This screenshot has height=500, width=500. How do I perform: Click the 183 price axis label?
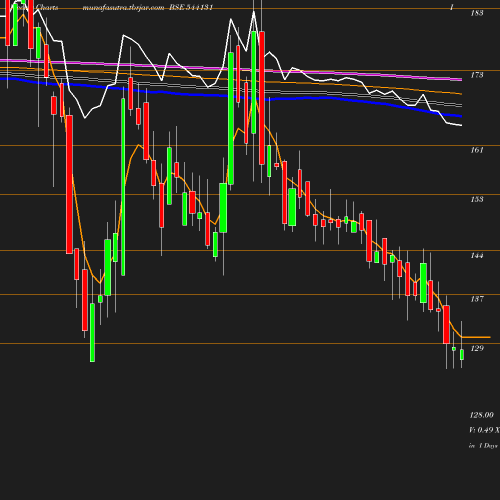click(x=477, y=13)
